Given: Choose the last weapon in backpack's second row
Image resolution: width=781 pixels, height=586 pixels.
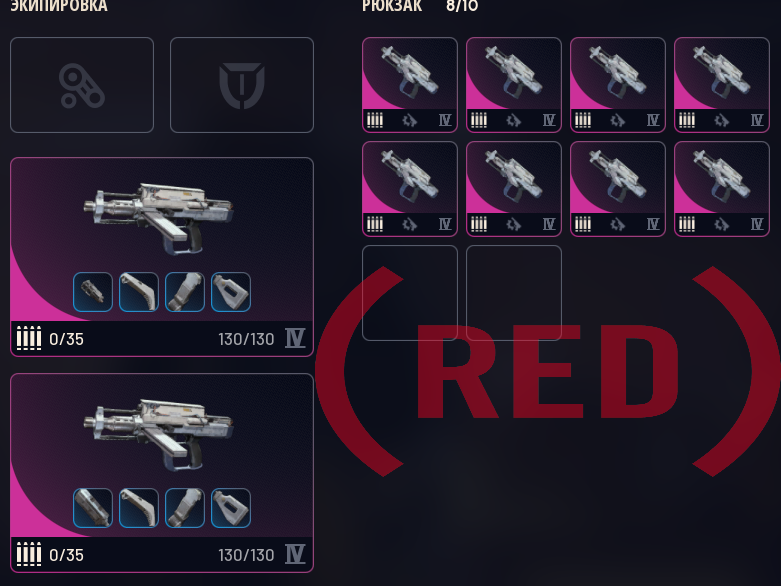Looking at the screenshot, I should 722,189.
